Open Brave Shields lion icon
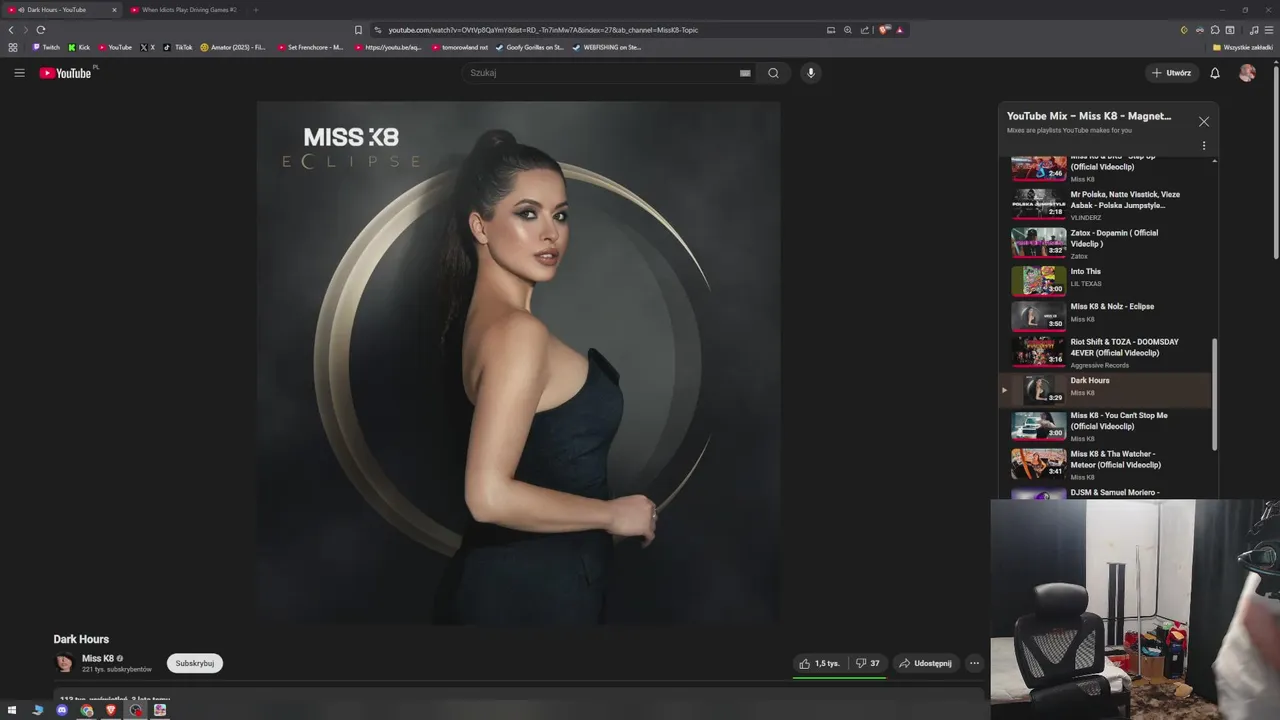Image resolution: width=1280 pixels, height=720 pixels. (x=884, y=30)
